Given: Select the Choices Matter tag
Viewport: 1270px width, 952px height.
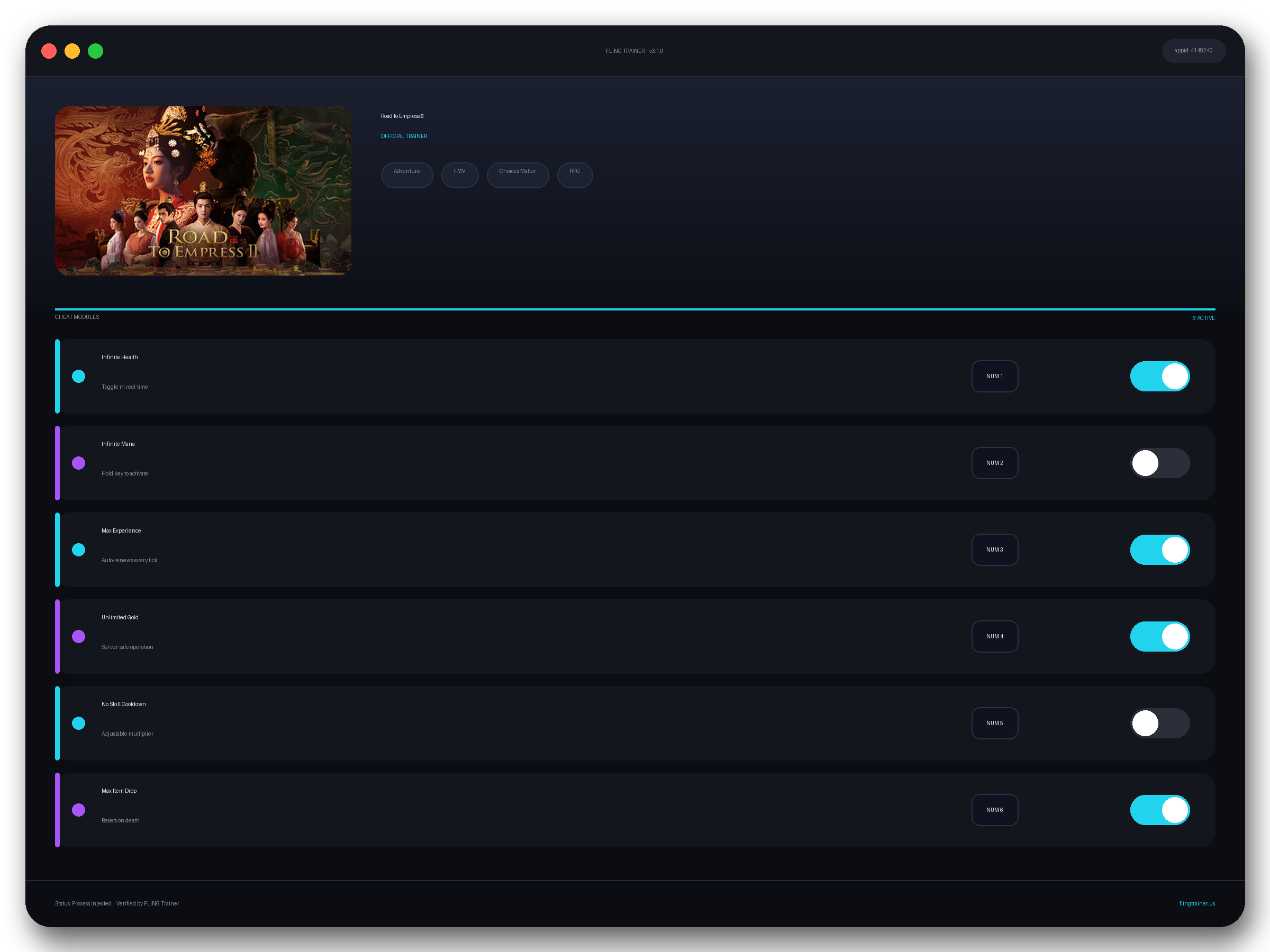Looking at the screenshot, I should (518, 175).
